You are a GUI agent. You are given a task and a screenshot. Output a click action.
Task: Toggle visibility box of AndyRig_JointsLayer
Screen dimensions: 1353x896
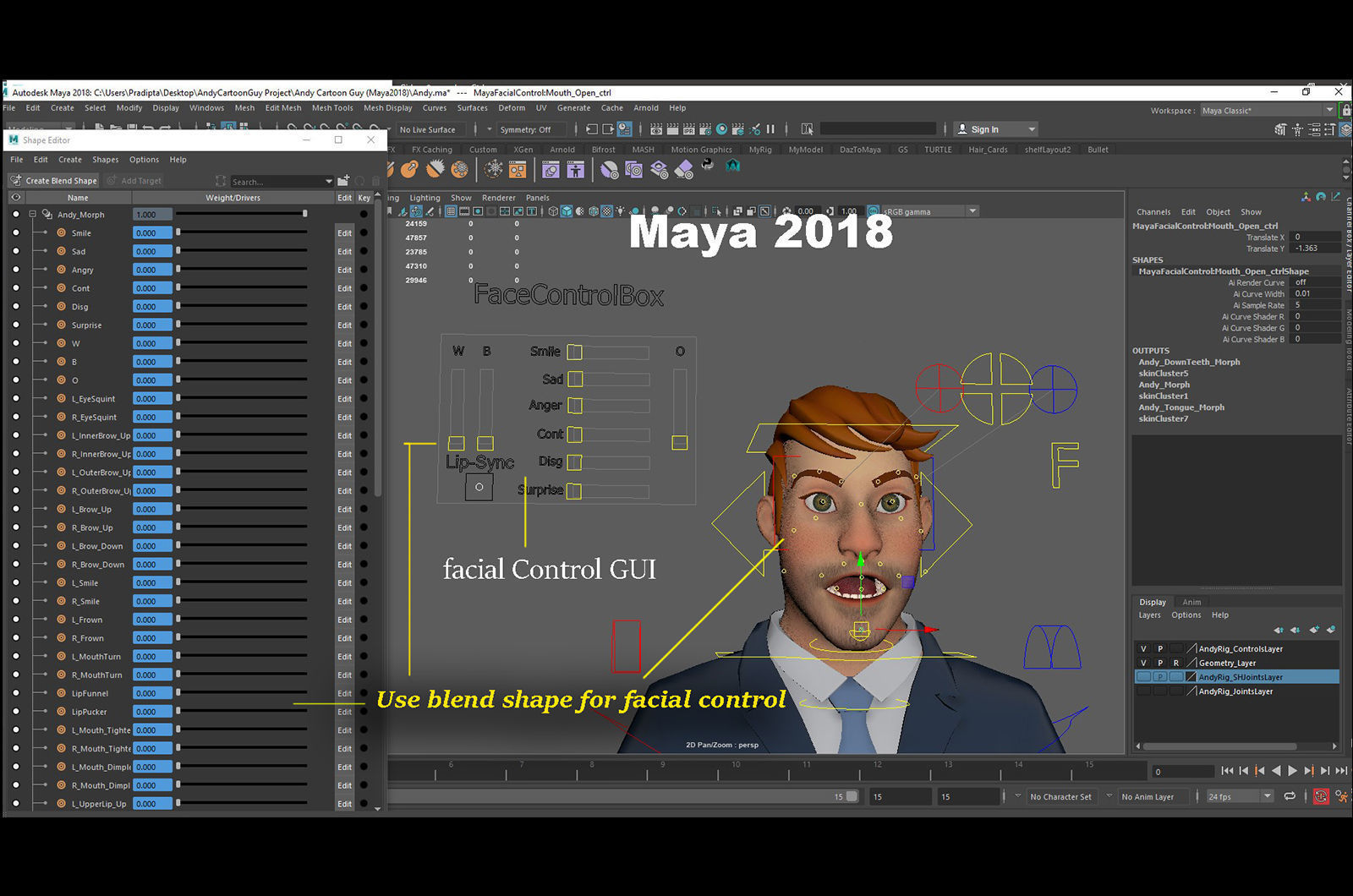point(1143,691)
